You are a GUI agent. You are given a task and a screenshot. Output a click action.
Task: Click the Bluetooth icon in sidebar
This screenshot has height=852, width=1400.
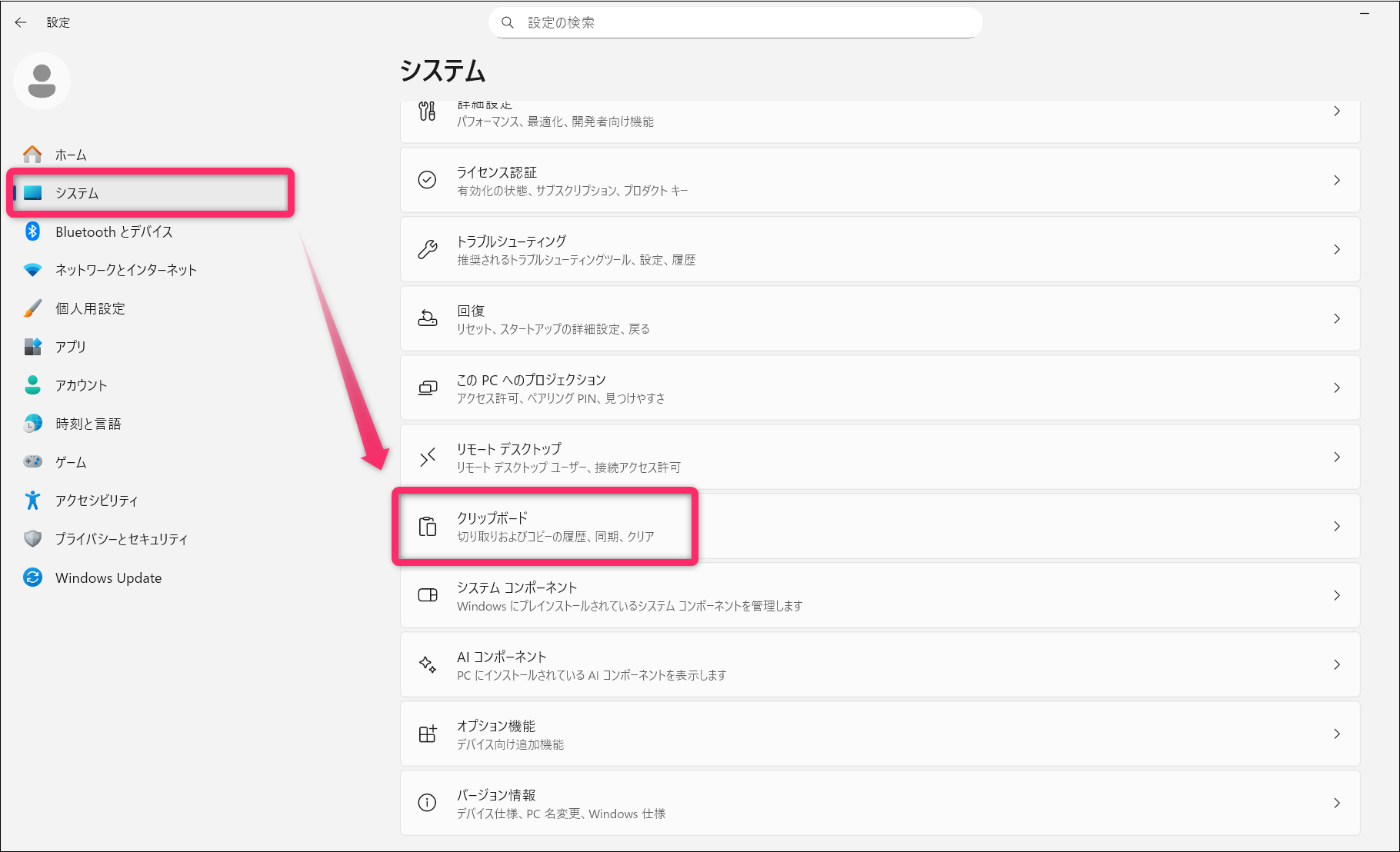[x=32, y=231]
